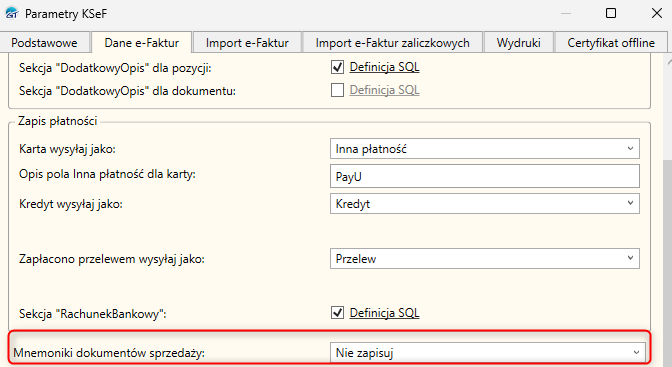Open the Certyfikat offline tab

coord(611,43)
